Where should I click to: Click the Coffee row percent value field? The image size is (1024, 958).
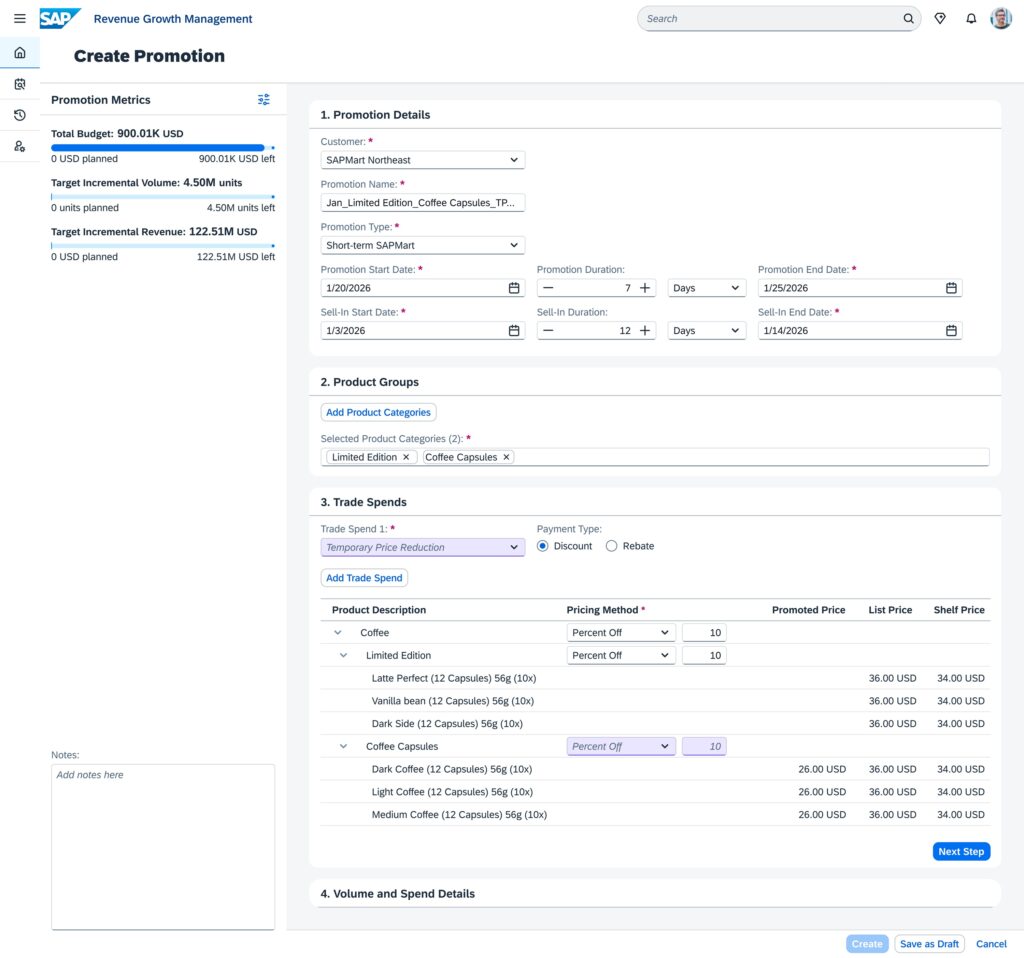pyautogui.click(x=704, y=632)
